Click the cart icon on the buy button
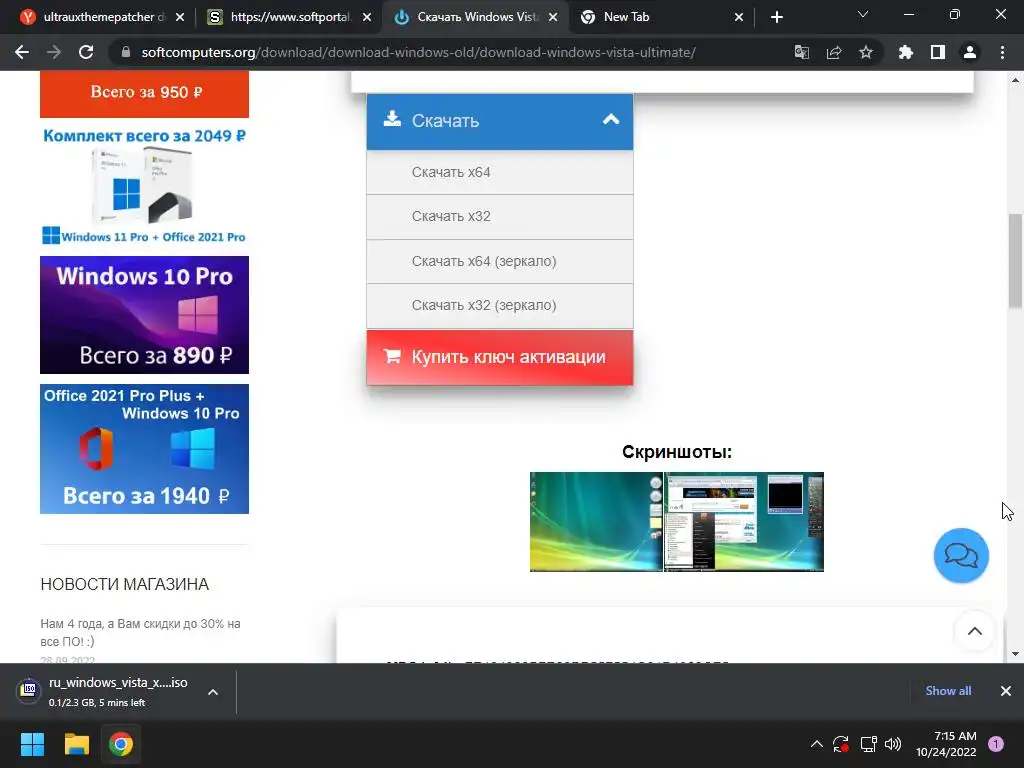 click(x=392, y=356)
